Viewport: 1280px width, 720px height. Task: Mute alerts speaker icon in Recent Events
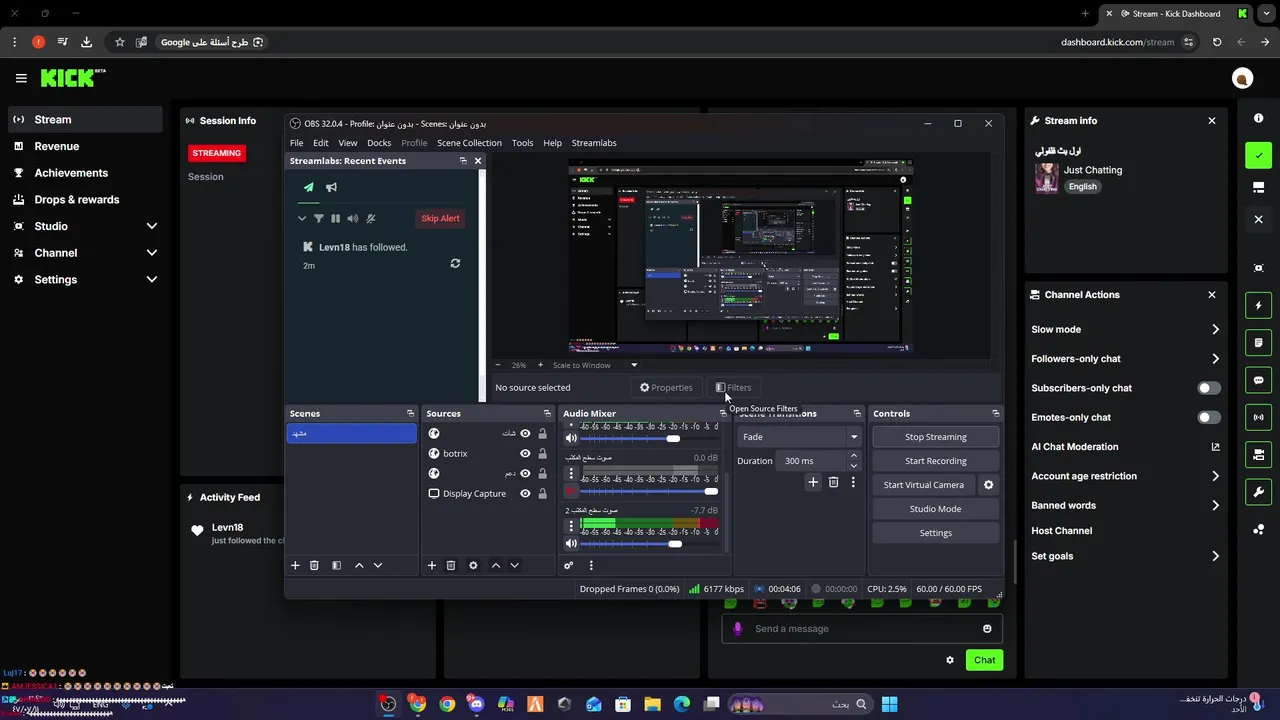coord(352,218)
